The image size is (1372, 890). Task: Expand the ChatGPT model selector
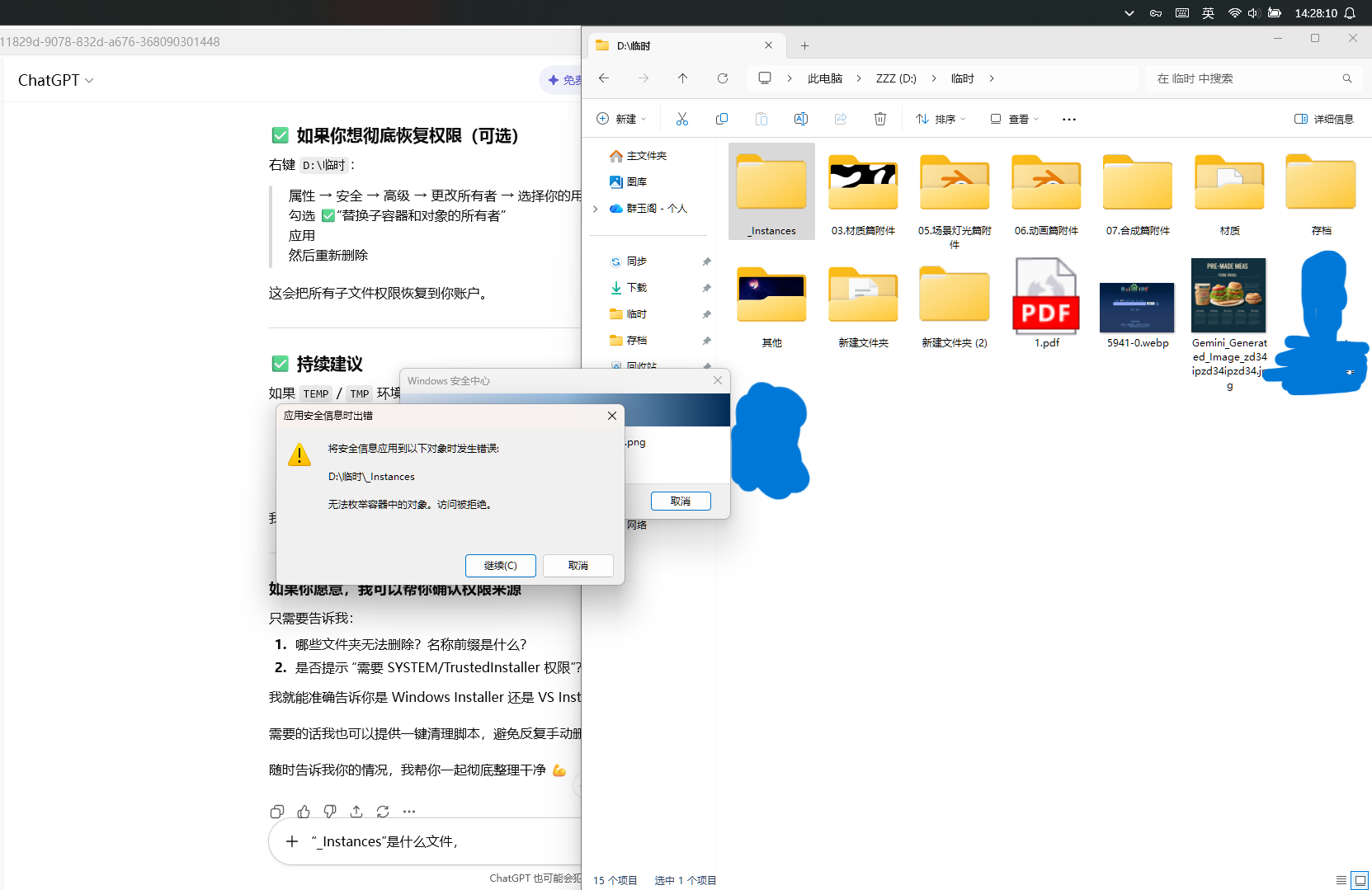coord(56,80)
